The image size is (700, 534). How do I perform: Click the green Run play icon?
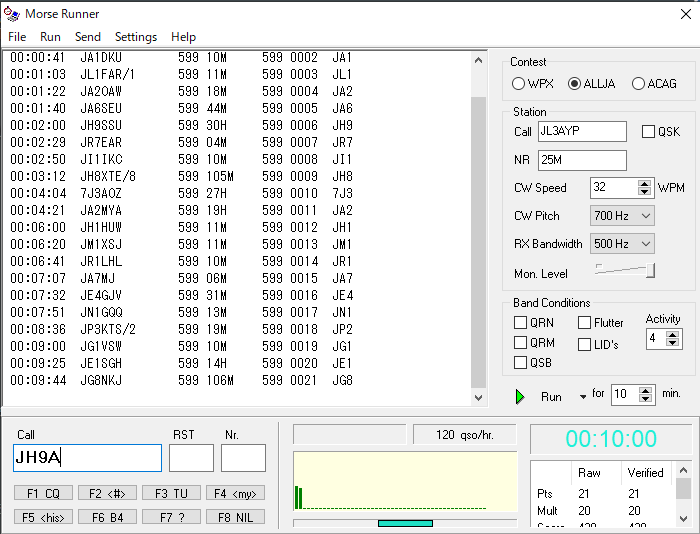click(x=520, y=396)
